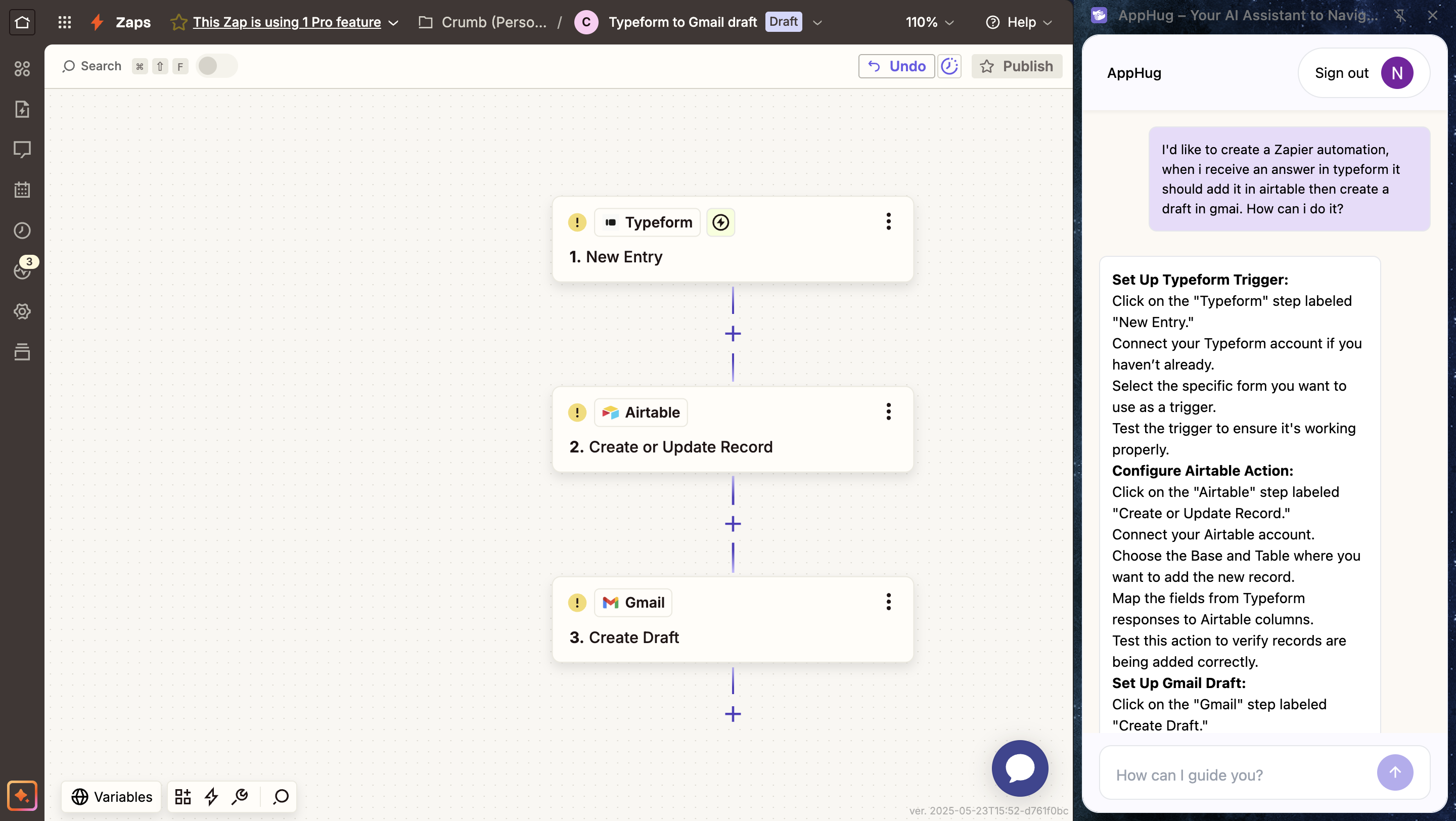Click Sign out in AppHug panel
The width and height of the screenshot is (1456, 821).
tap(1341, 73)
